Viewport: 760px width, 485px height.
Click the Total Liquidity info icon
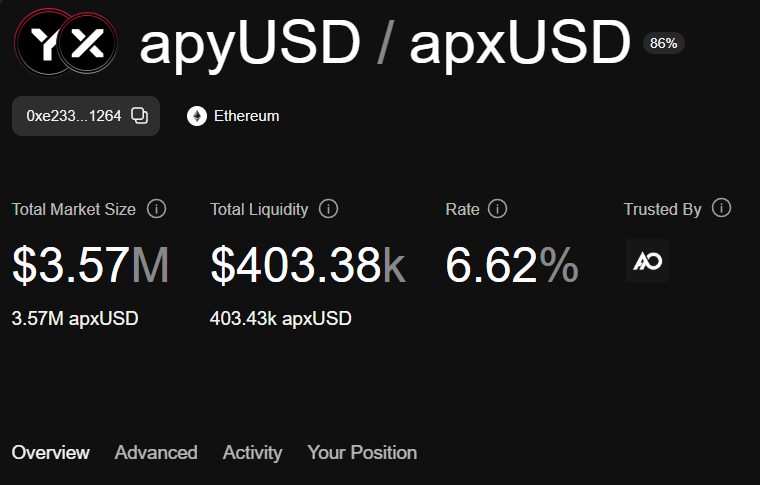328,209
